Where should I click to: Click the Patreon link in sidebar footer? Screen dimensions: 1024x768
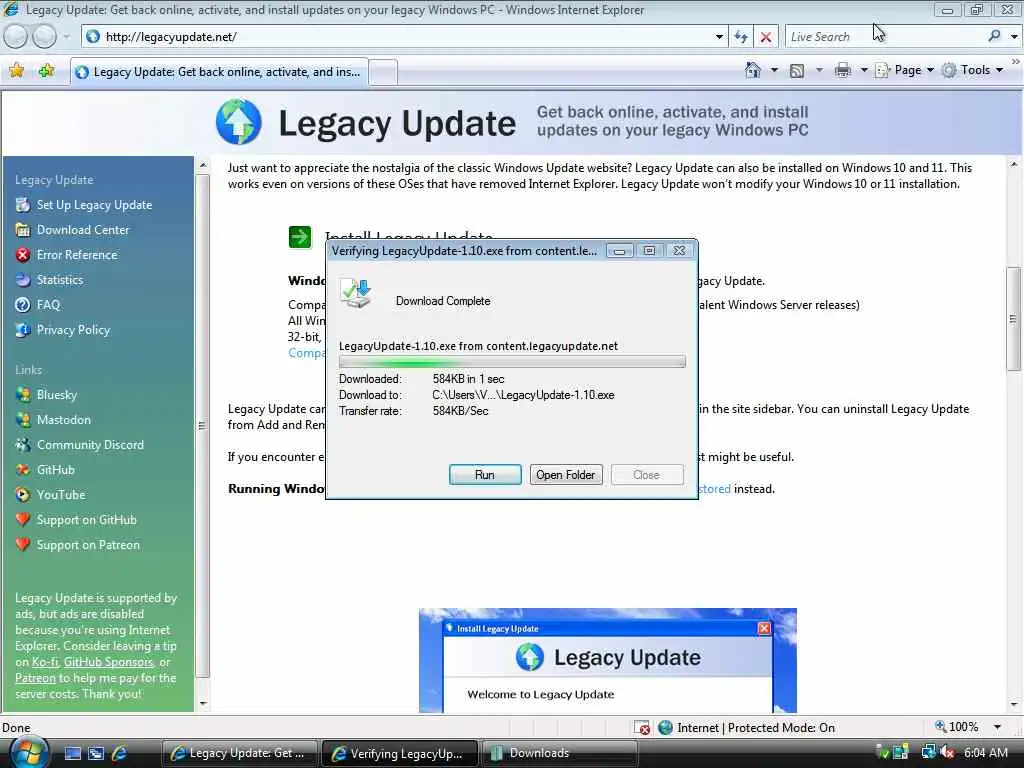point(35,678)
